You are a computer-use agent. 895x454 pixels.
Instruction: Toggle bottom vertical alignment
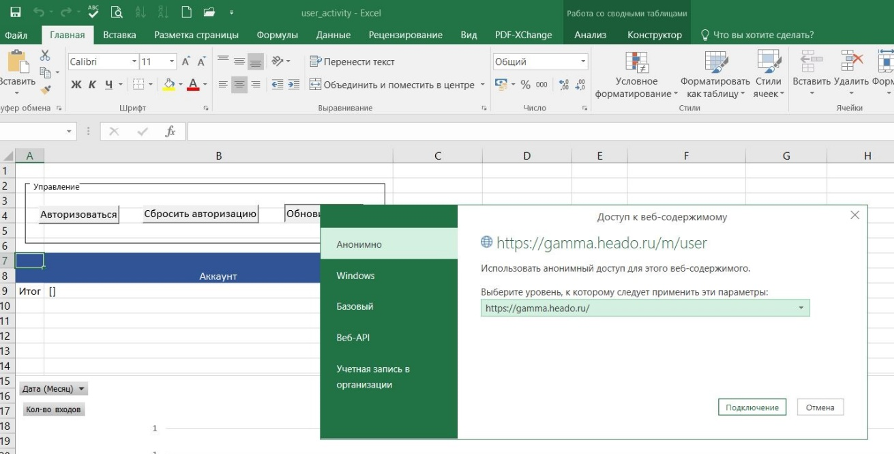point(255,62)
